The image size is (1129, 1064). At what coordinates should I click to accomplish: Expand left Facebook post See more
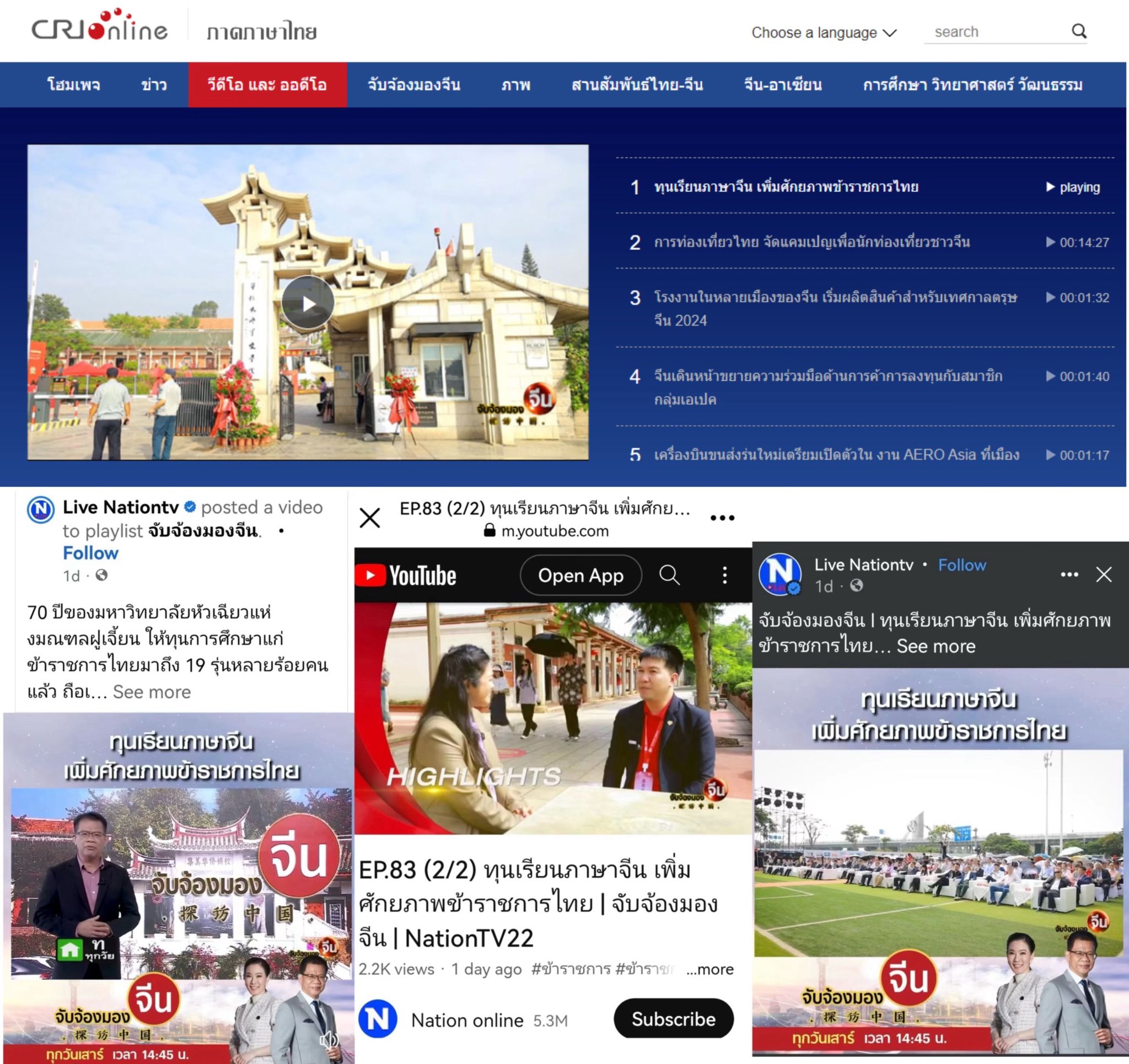(152, 692)
